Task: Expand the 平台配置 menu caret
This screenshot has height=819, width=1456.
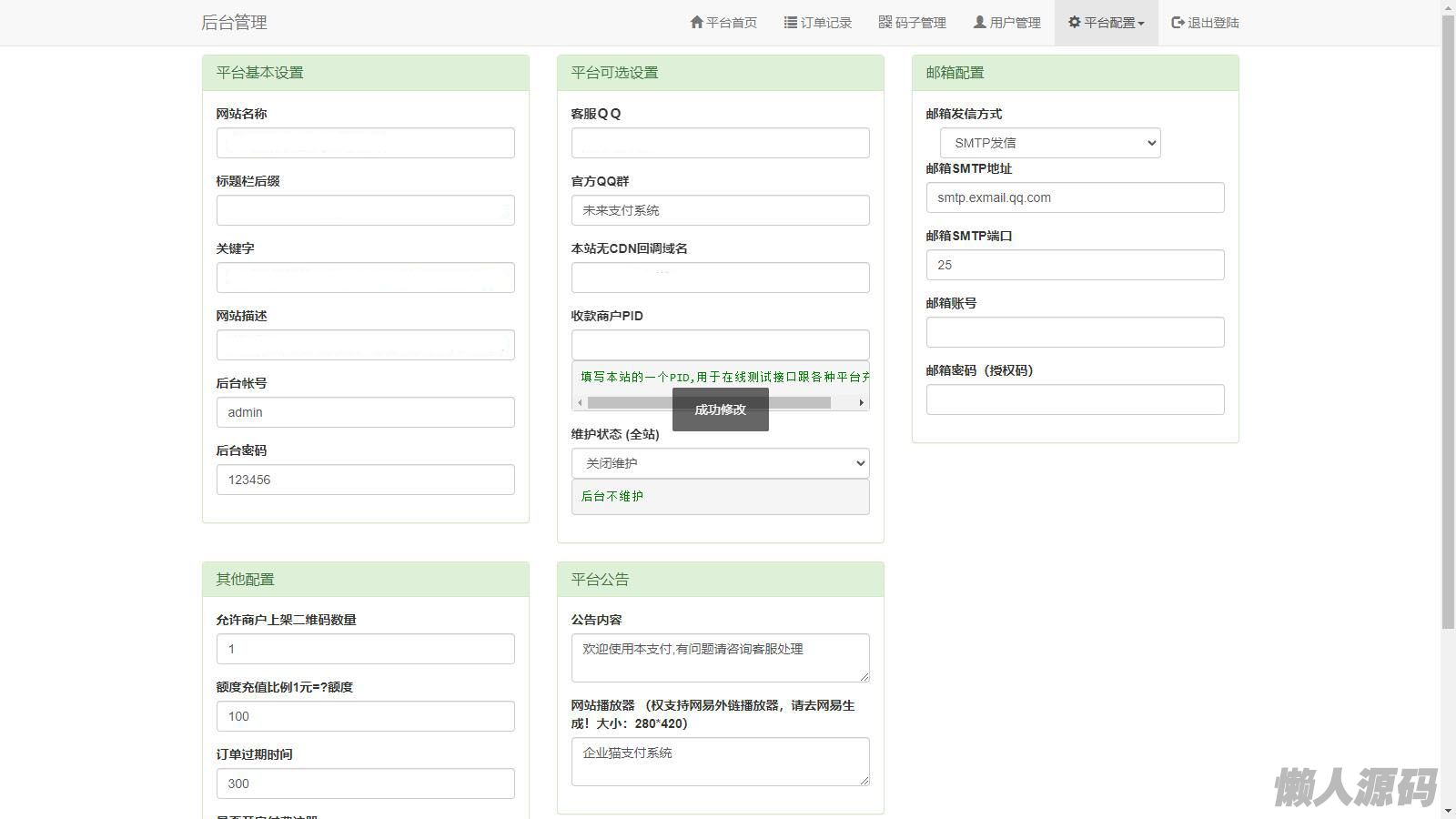Action: (1141, 24)
